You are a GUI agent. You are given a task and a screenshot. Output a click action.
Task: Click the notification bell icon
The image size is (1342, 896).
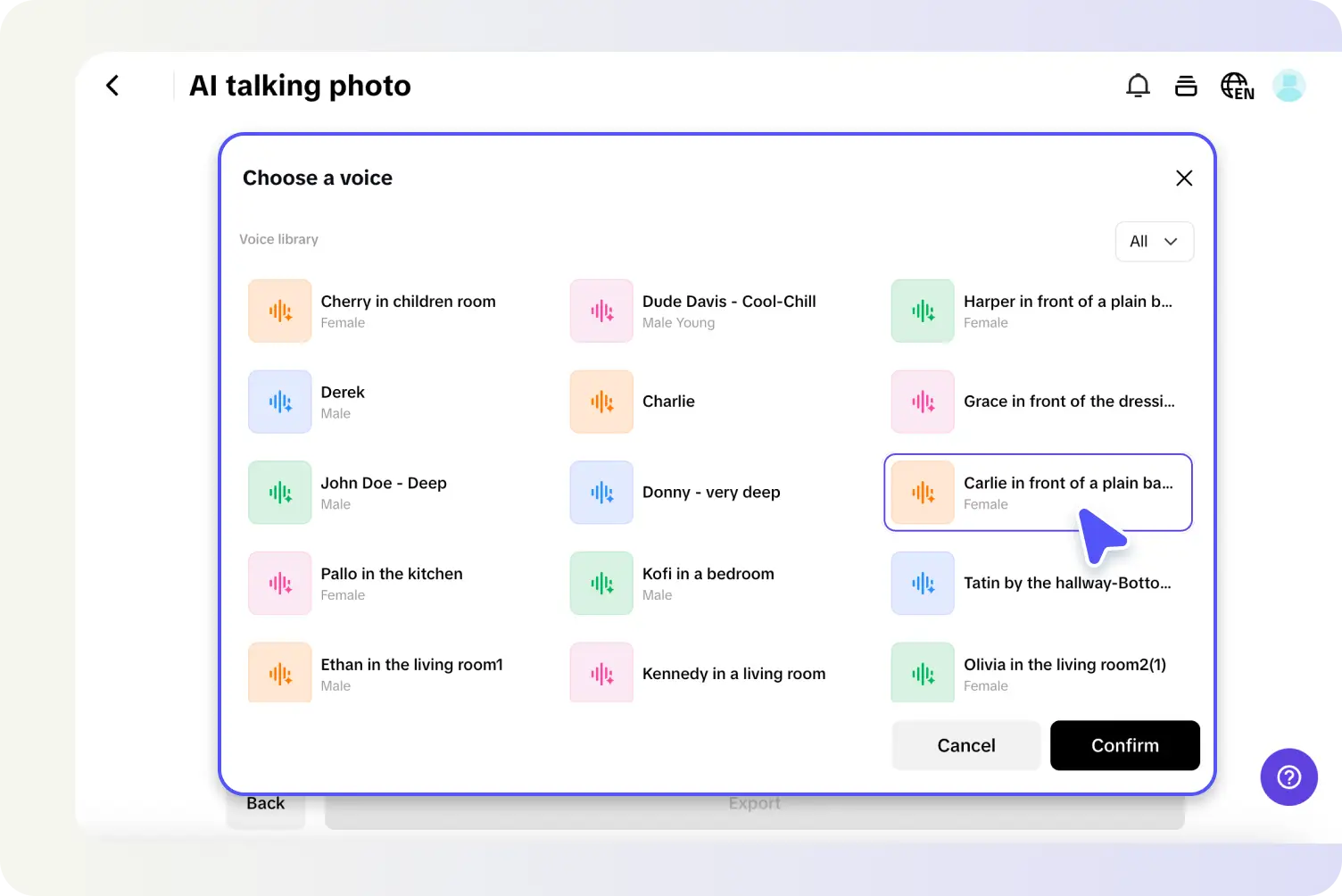pos(1138,85)
